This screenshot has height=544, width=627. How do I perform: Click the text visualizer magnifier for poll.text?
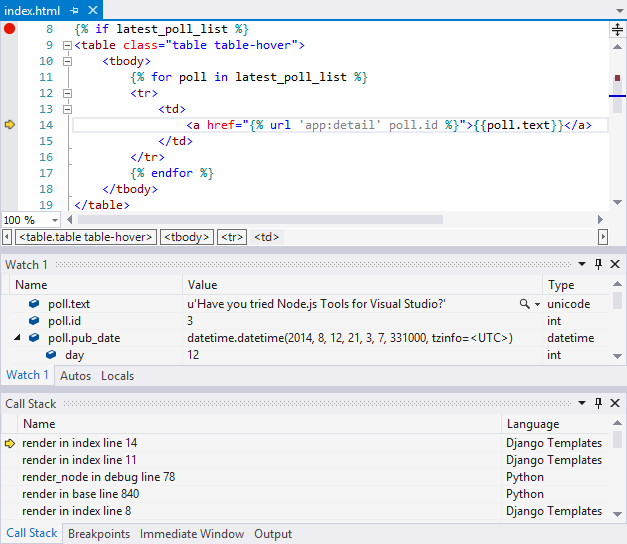[524, 304]
